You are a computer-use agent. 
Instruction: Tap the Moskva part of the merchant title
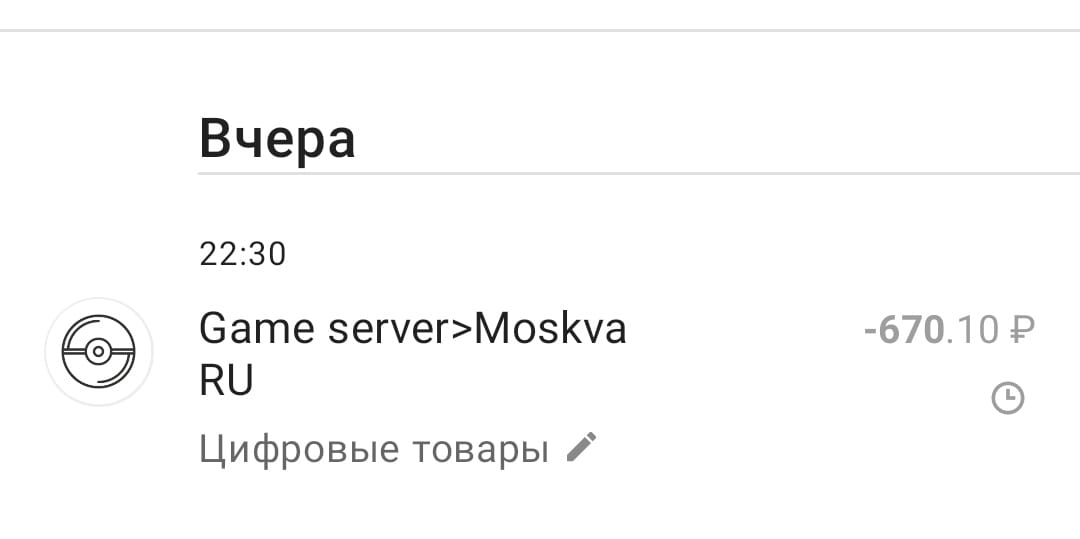(550, 329)
